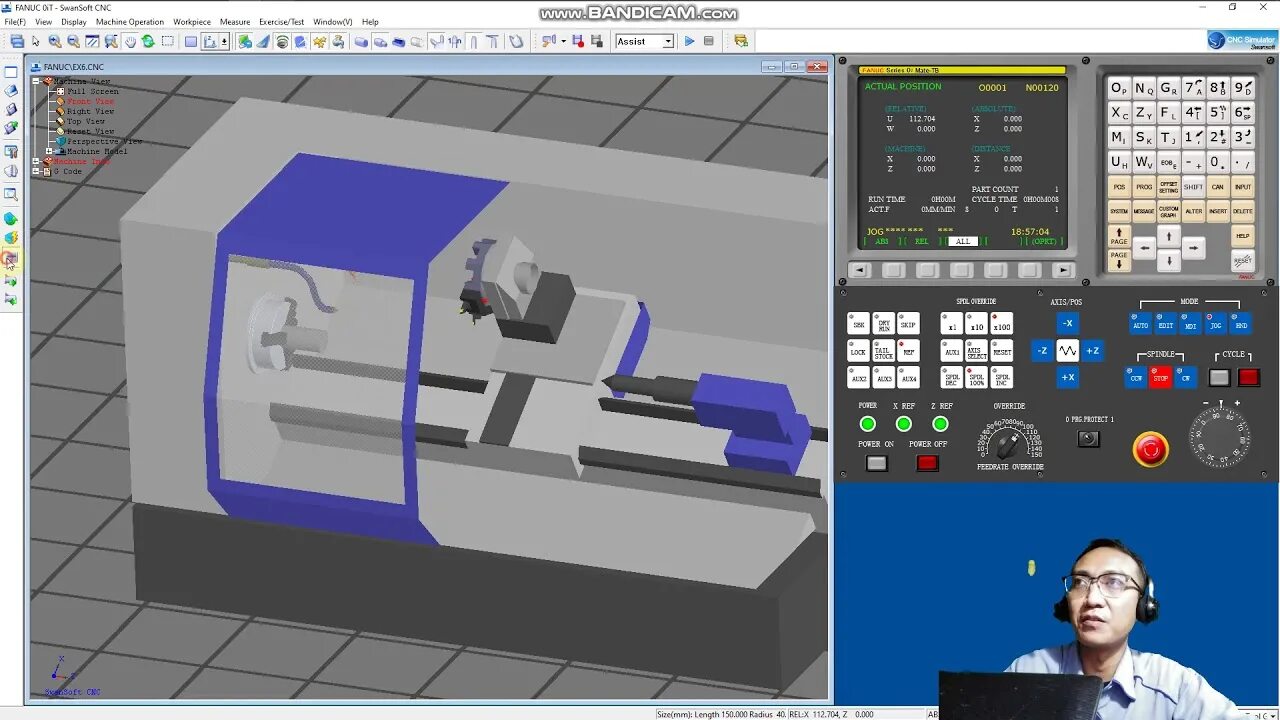
Task: Click the green rotate view toolbar icon
Action: 148,41
